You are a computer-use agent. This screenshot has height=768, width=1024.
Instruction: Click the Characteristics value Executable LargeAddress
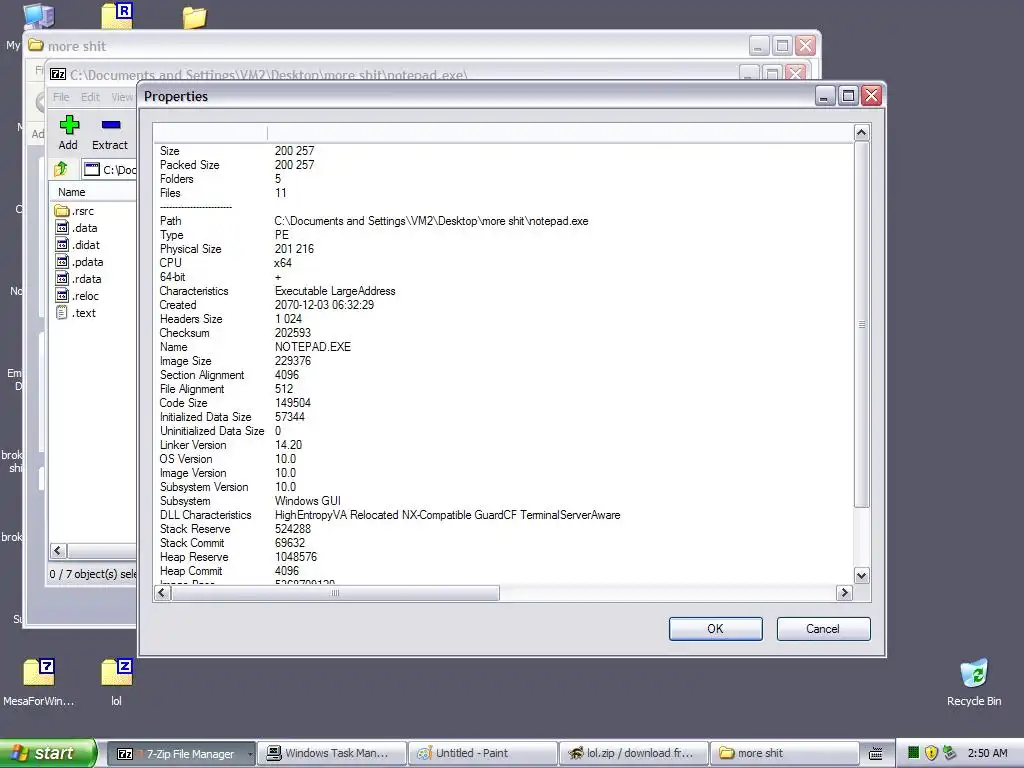pos(335,291)
